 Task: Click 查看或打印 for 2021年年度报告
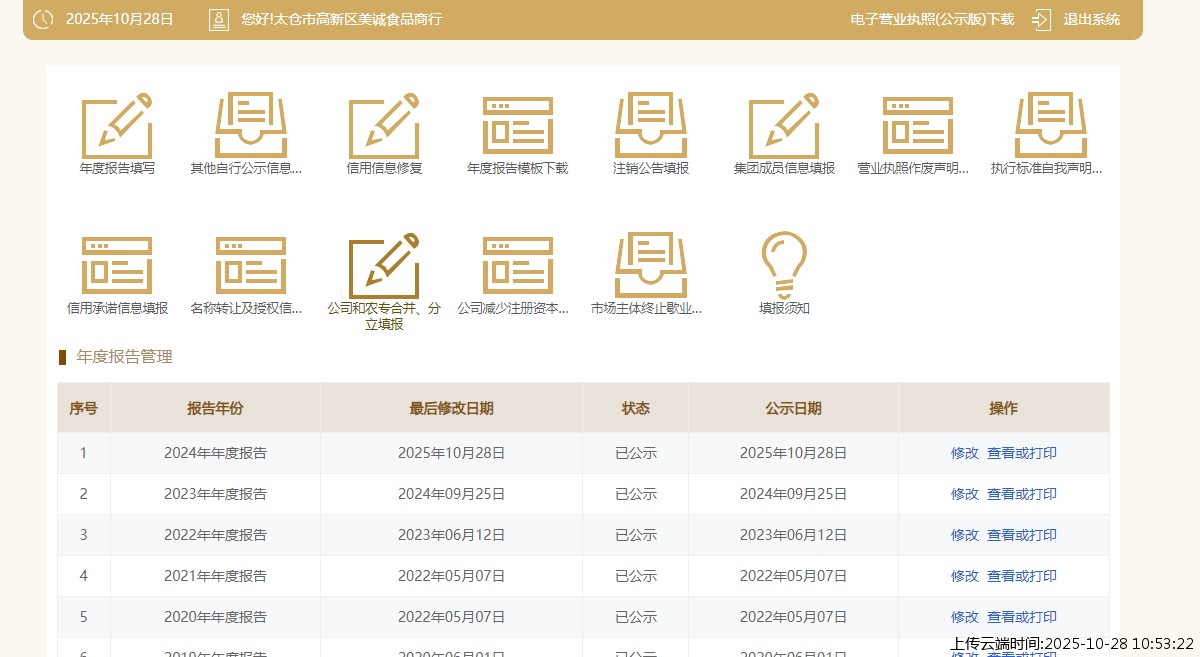coord(1021,576)
